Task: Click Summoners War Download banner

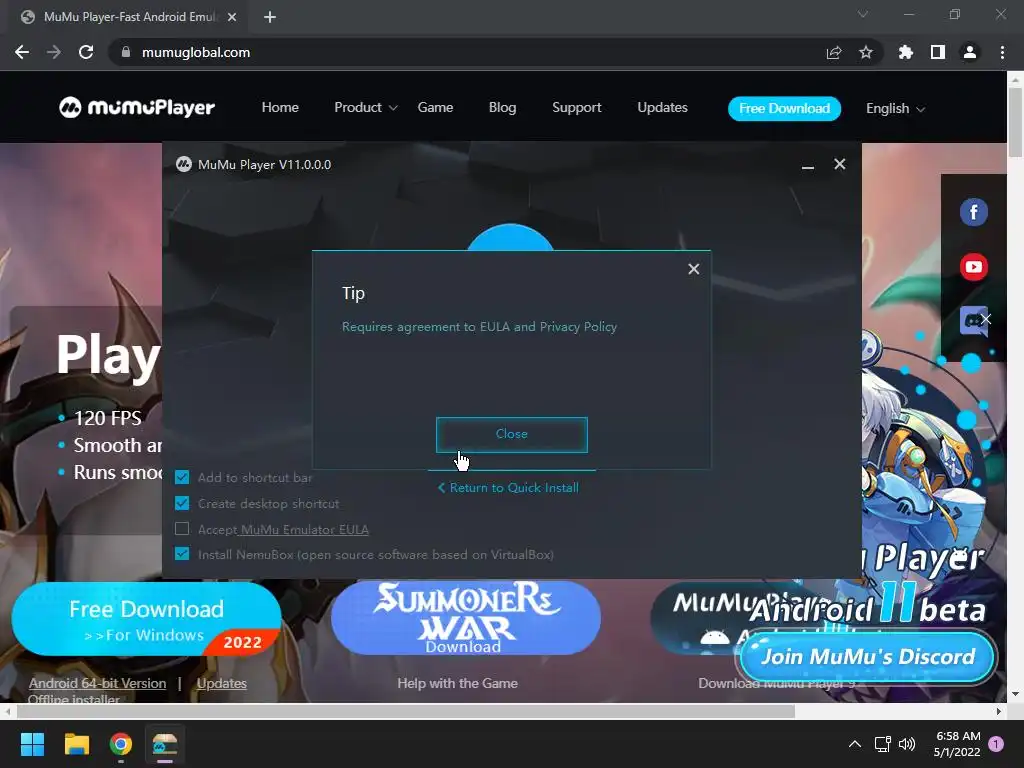Action: click(466, 617)
